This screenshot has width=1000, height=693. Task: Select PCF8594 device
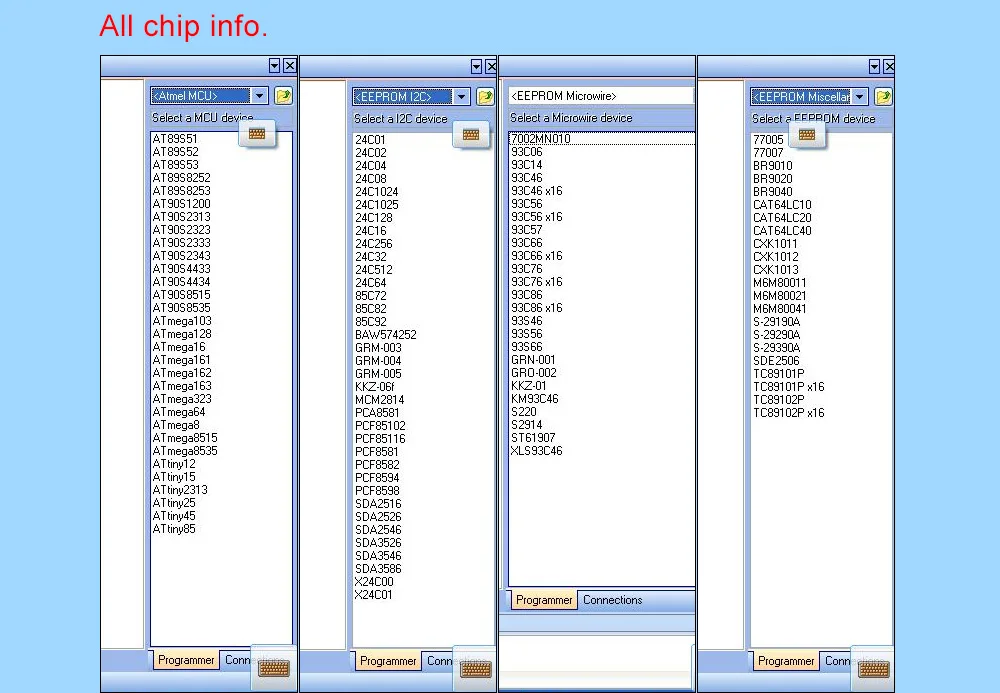[377, 477]
